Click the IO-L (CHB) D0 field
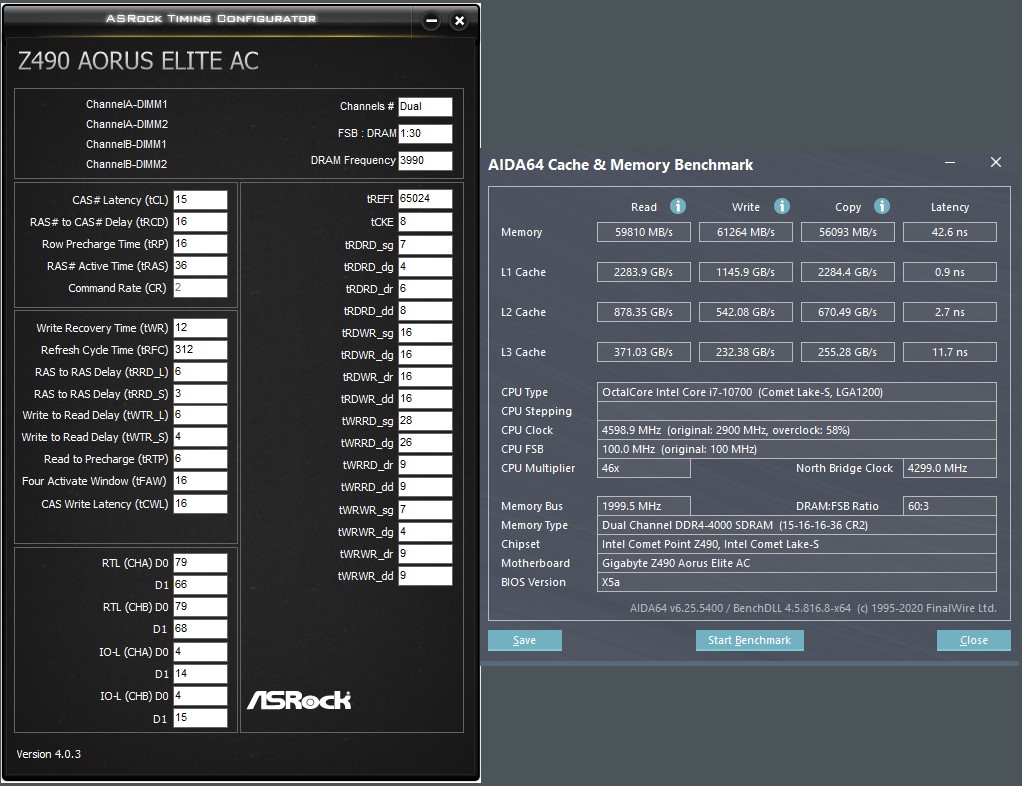Screen dimensions: 1022x786 tap(200, 696)
